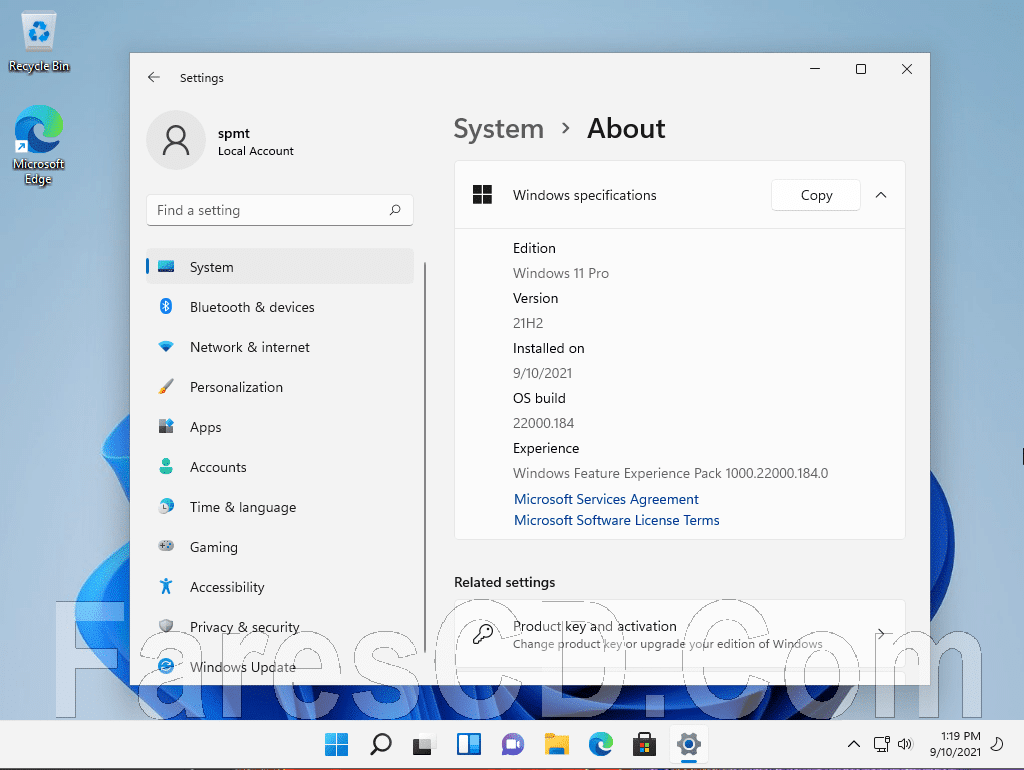Click in the Find a setting field

(x=280, y=210)
